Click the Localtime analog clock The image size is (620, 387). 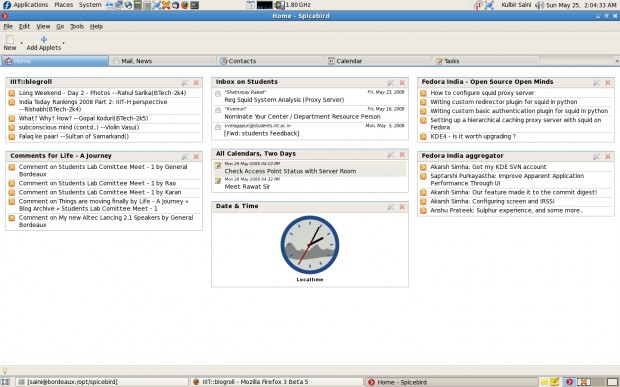click(310, 245)
